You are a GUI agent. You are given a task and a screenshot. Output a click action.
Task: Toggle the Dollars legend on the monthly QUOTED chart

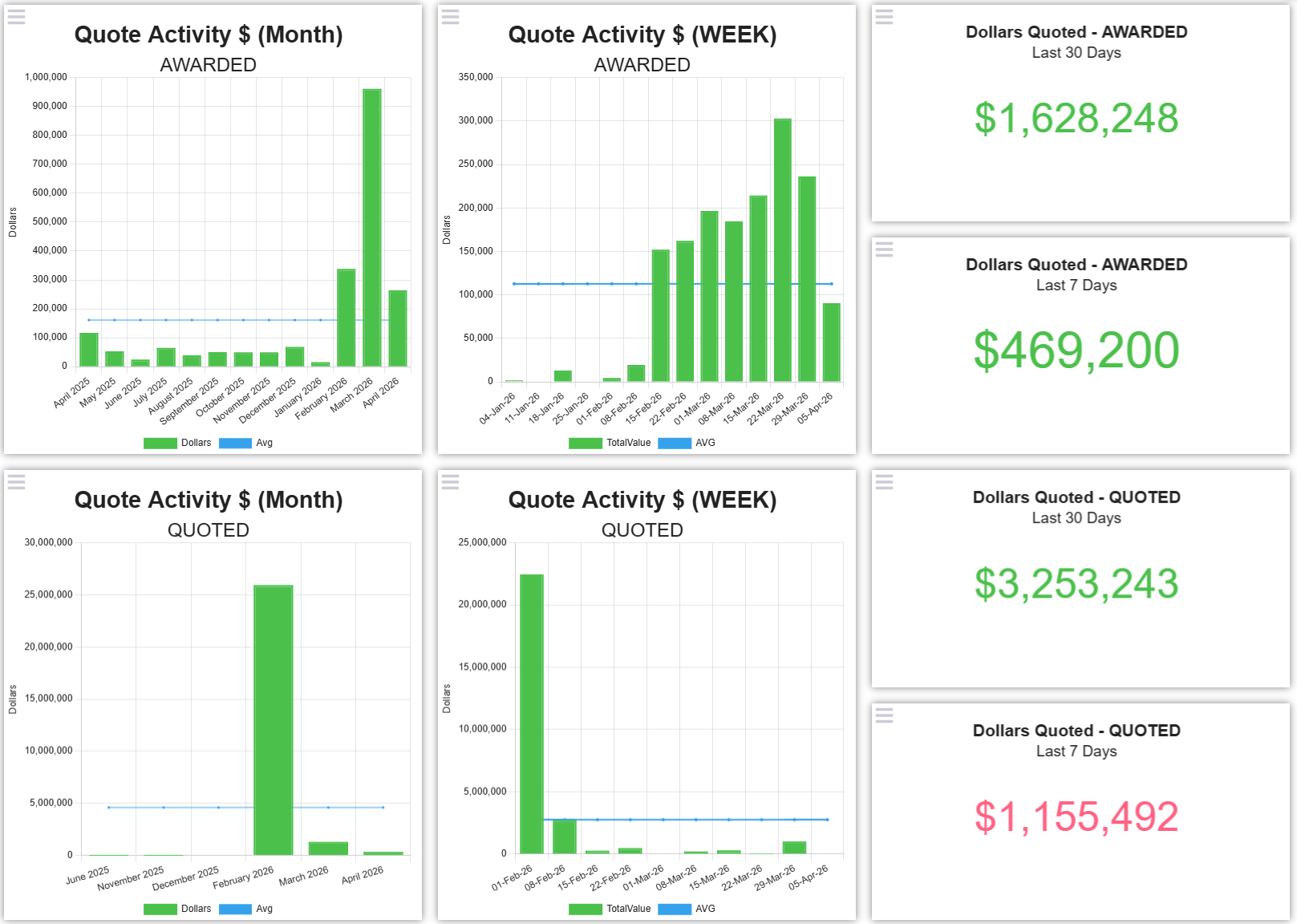(177, 909)
